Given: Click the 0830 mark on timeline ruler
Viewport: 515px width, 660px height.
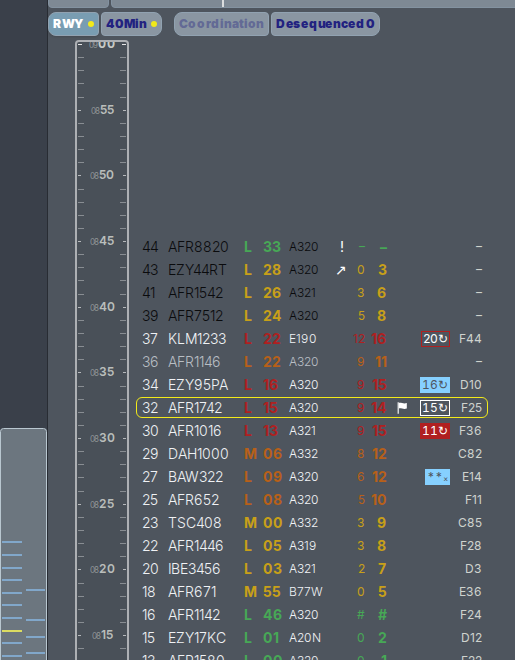Looking at the screenshot, I should (x=102, y=438).
